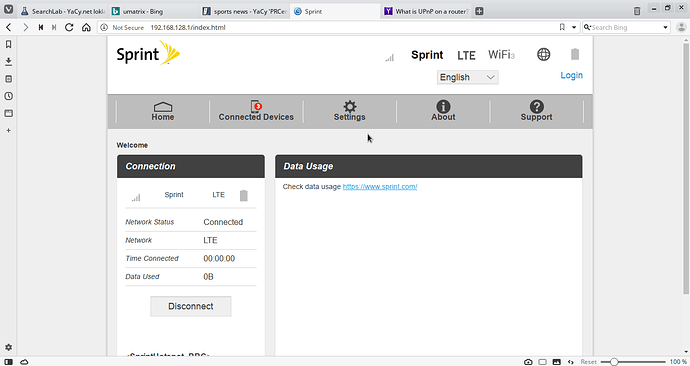Capture page with camera icon

pyautogui.click(x=528, y=362)
